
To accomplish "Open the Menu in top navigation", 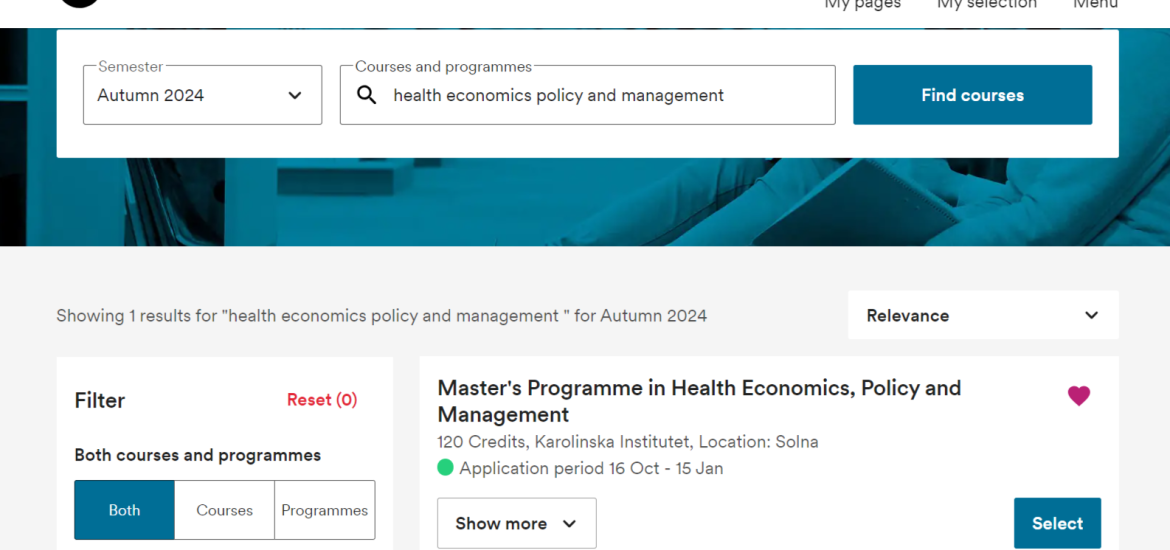I will pyautogui.click(x=1095, y=4).
